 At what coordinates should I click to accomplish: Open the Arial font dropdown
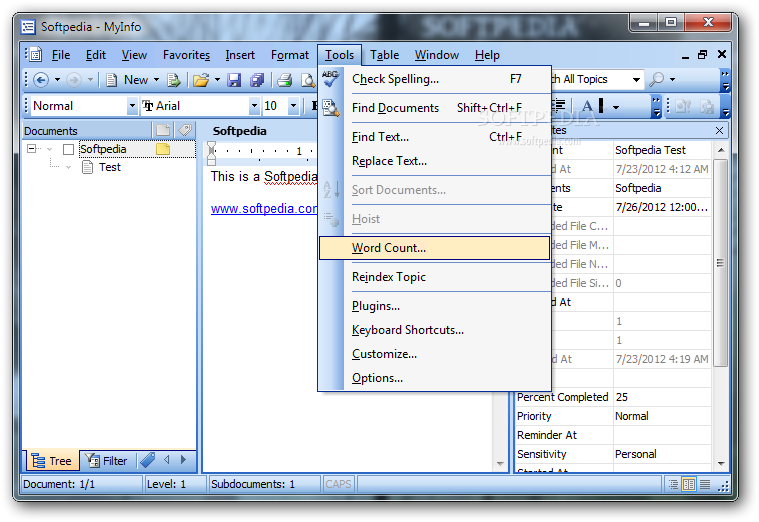pyautogui.click(x=254, y=106)
